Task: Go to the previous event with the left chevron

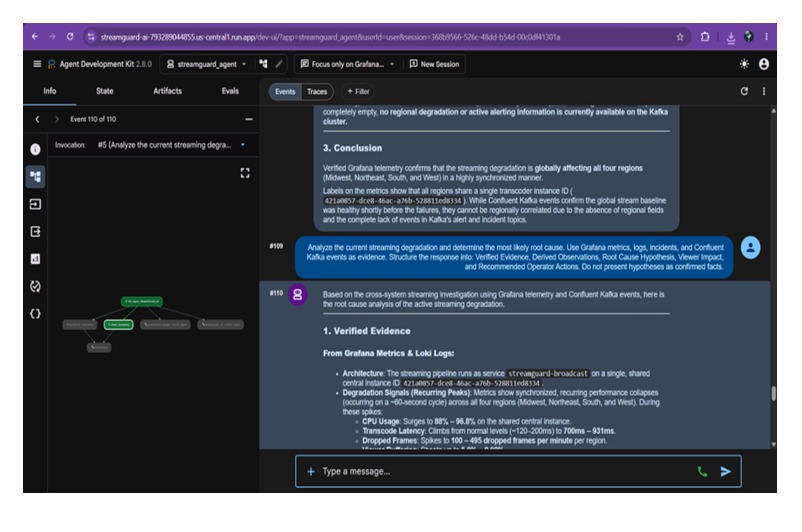Action: [37, 119]
